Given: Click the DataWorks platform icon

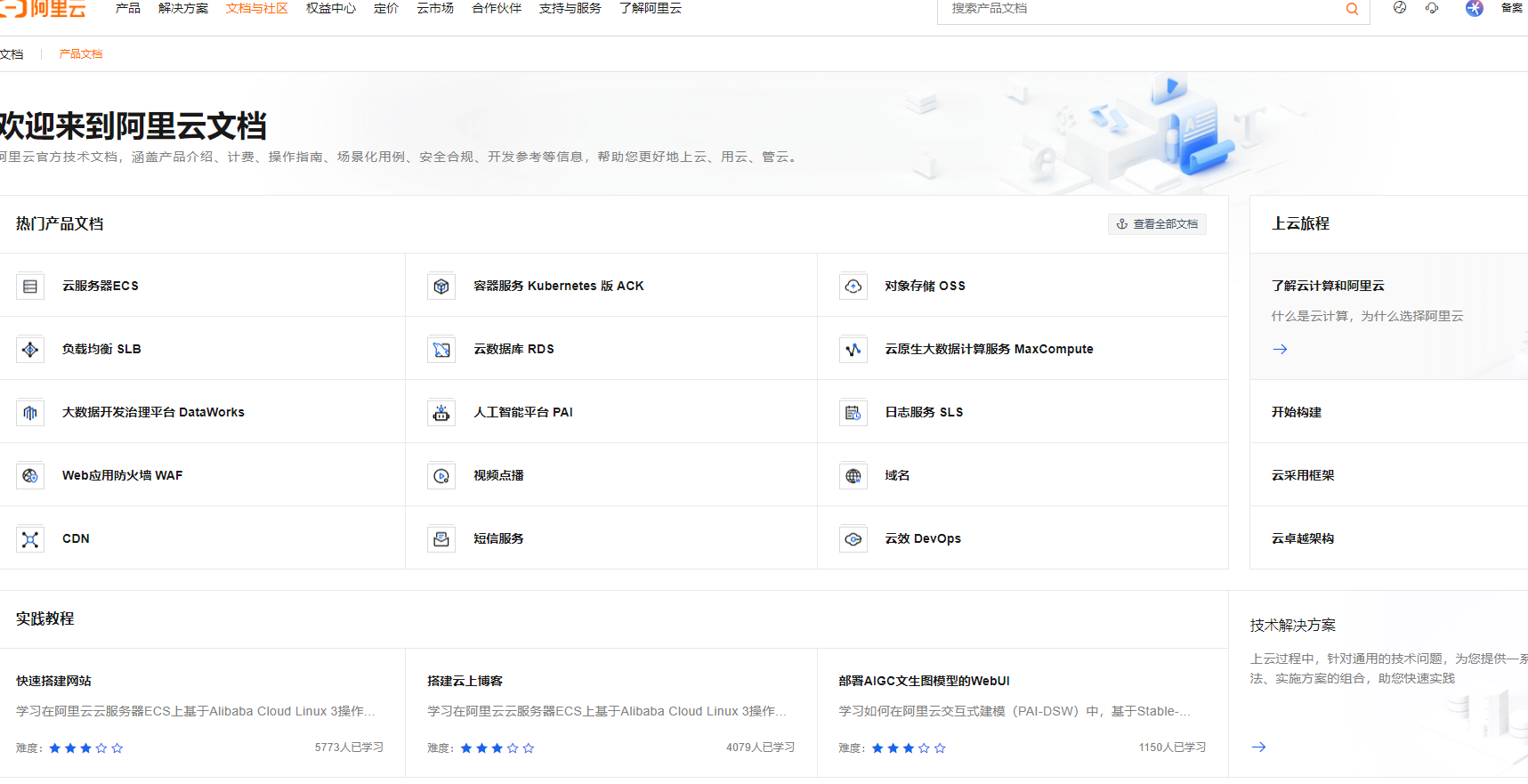Looking at the screenshot, I should pyautogui.click(x=30, y=412).
